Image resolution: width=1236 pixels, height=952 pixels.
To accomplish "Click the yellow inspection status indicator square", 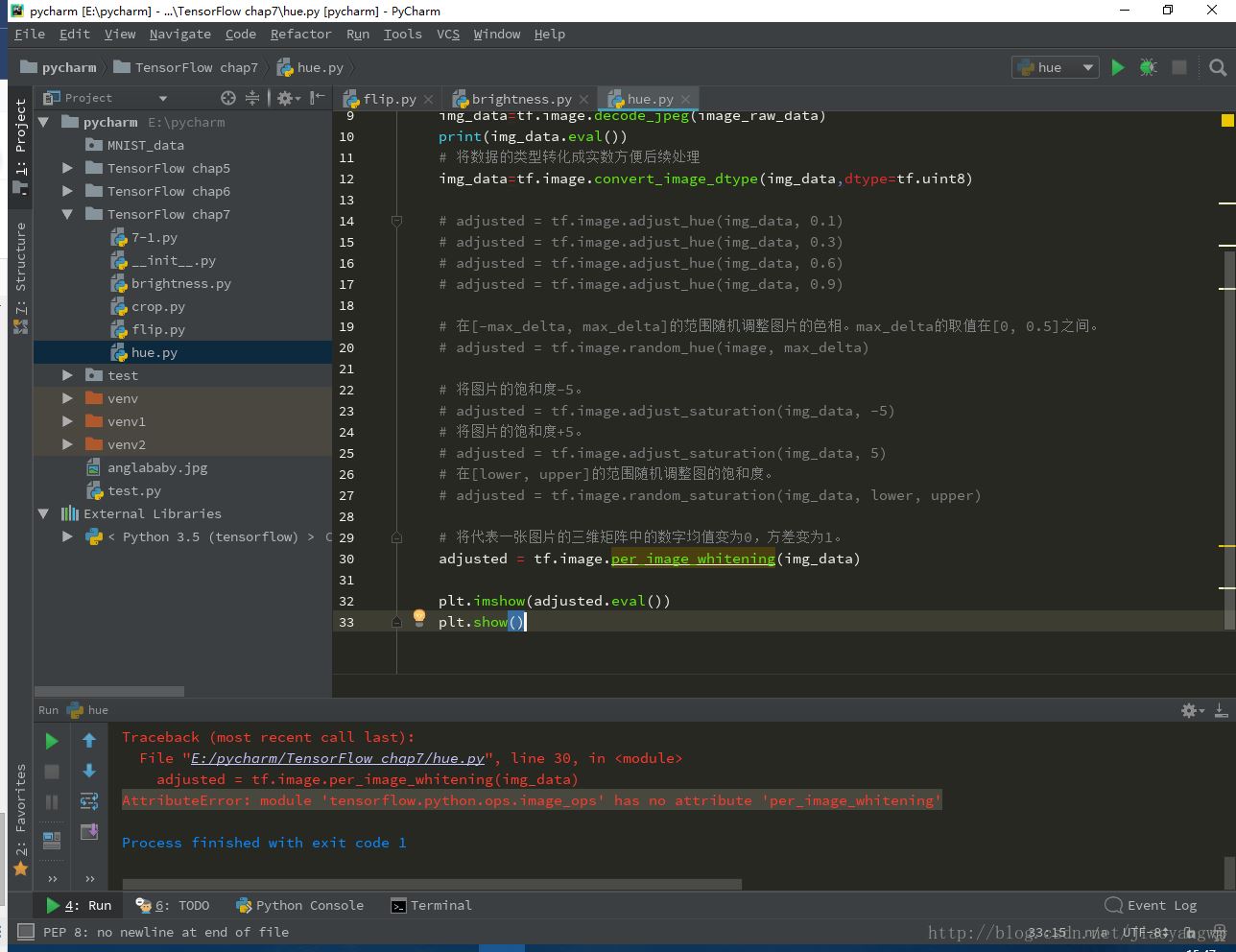I will pos(1226,121).
